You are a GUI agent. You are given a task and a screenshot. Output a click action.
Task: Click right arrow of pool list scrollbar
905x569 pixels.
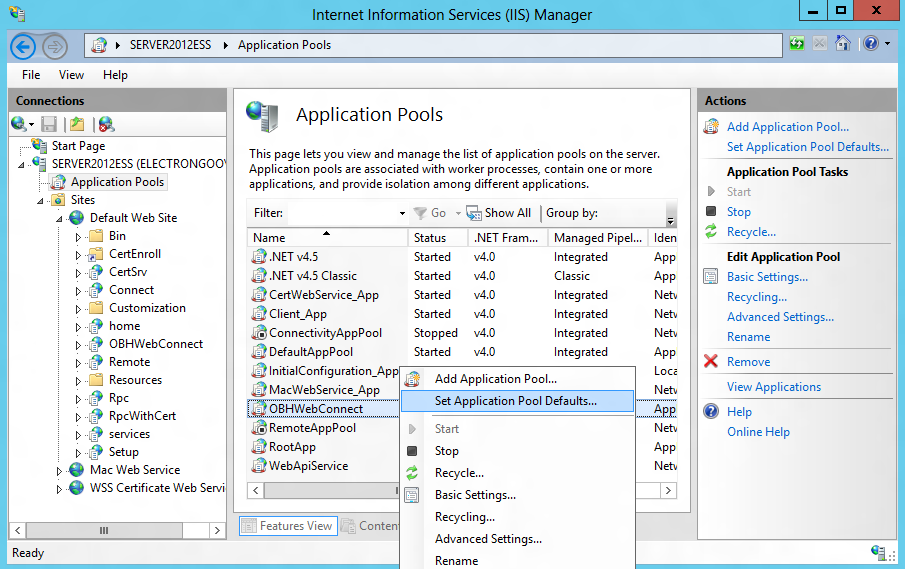click(x=668, y=491)
